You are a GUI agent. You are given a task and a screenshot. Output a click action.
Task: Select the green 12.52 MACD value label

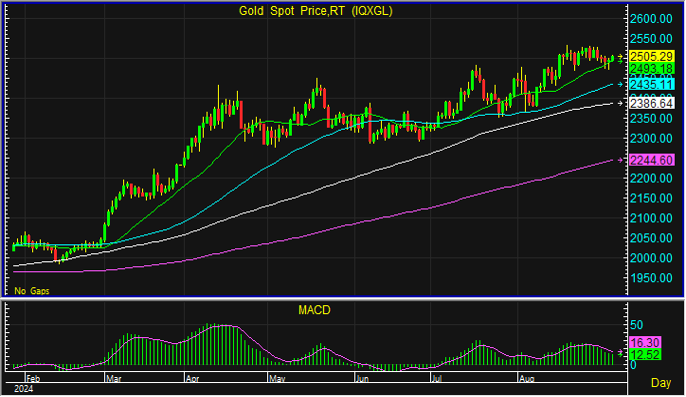click(645, 354)
